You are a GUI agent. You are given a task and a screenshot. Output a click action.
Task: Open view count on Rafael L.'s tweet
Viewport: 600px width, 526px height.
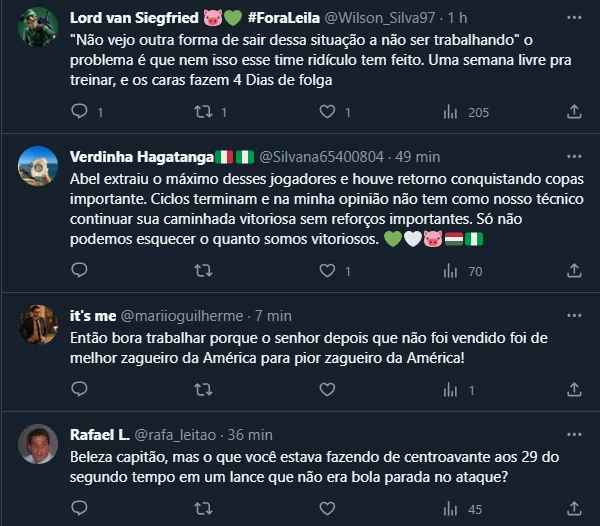pyautogui.click(x=450, y=509)
